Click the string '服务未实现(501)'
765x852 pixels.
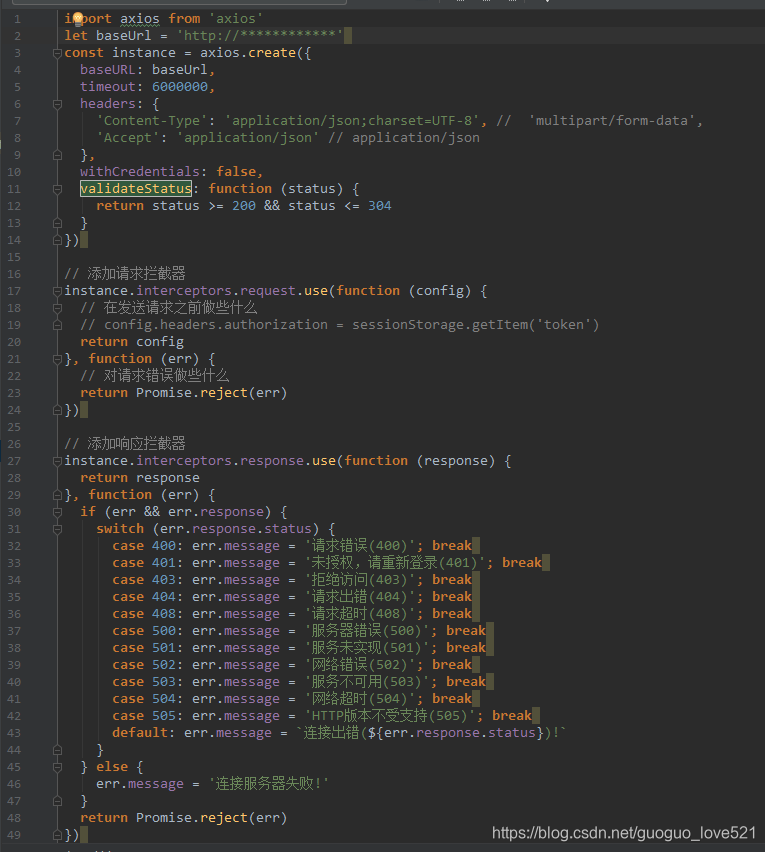pos(367,648)
